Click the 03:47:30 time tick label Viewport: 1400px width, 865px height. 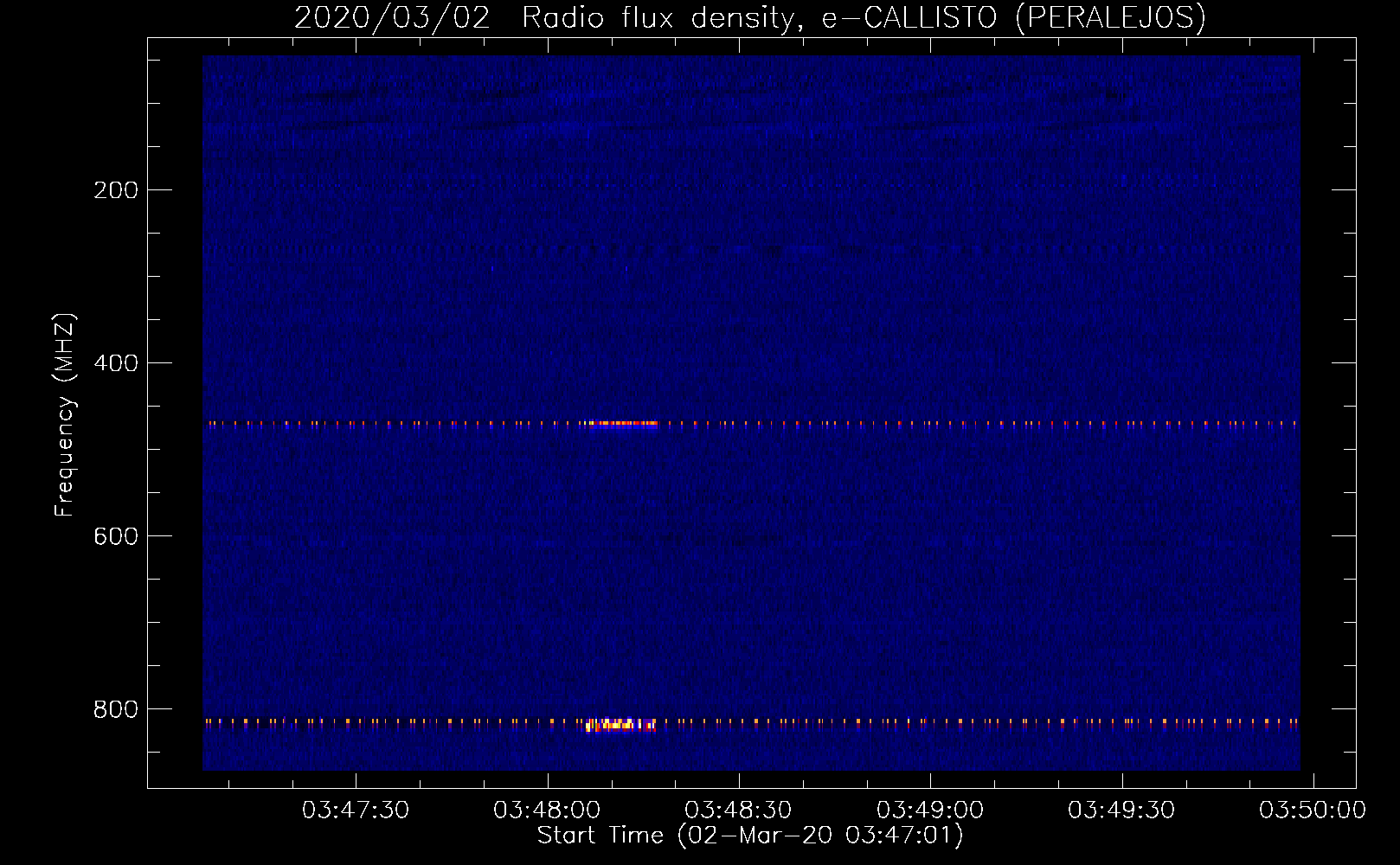coord(356,811)
